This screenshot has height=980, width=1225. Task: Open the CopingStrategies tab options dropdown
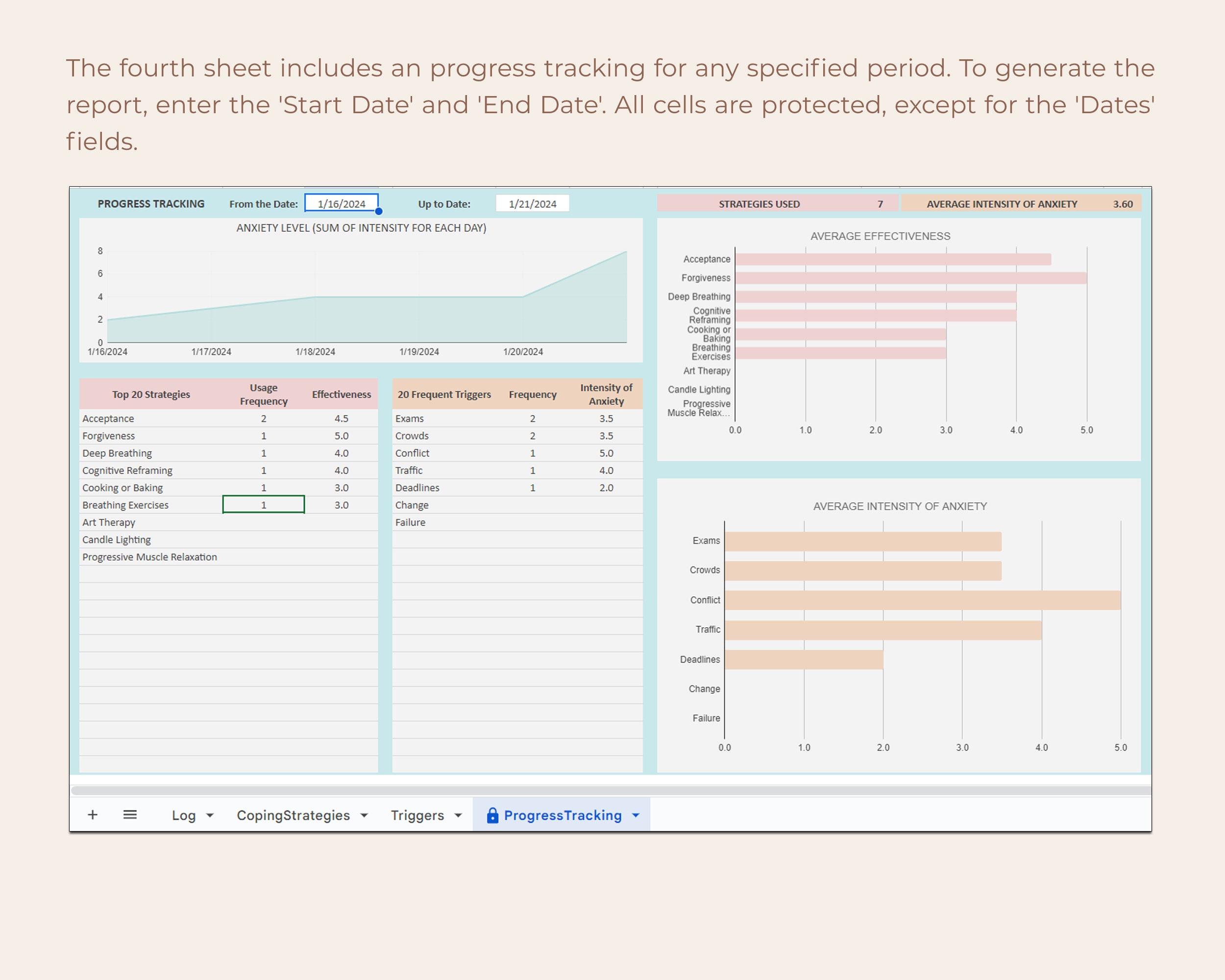coord(363,815)
